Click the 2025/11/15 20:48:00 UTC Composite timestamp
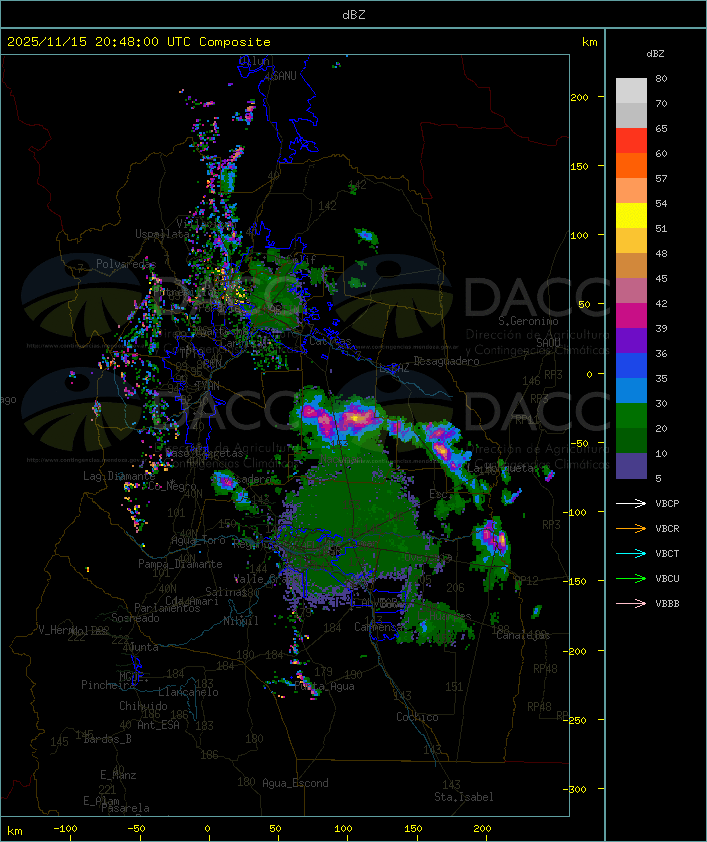 139,41
